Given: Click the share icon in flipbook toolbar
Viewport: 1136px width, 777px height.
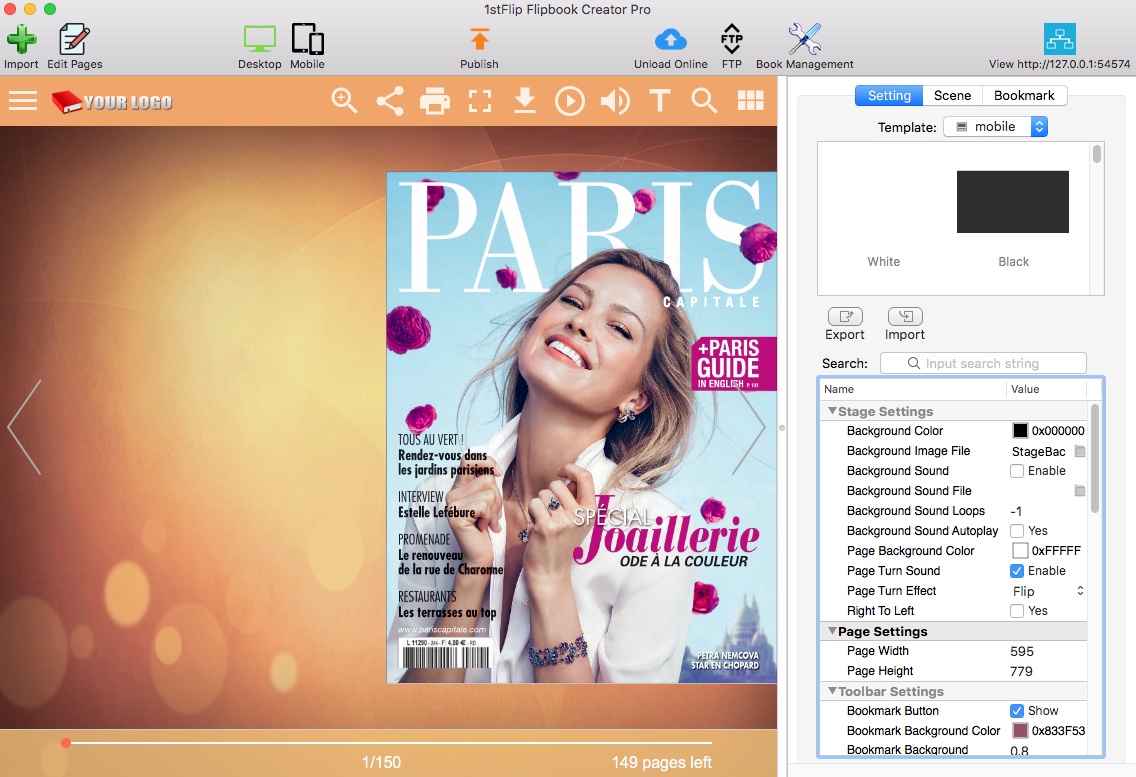Looking at the screenshot, I should (390, 101).
